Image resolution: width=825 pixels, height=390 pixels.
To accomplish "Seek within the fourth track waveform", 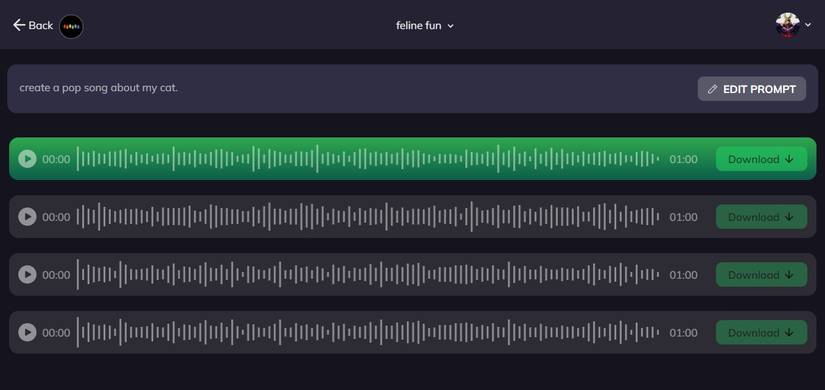I will tap(368, 333).
